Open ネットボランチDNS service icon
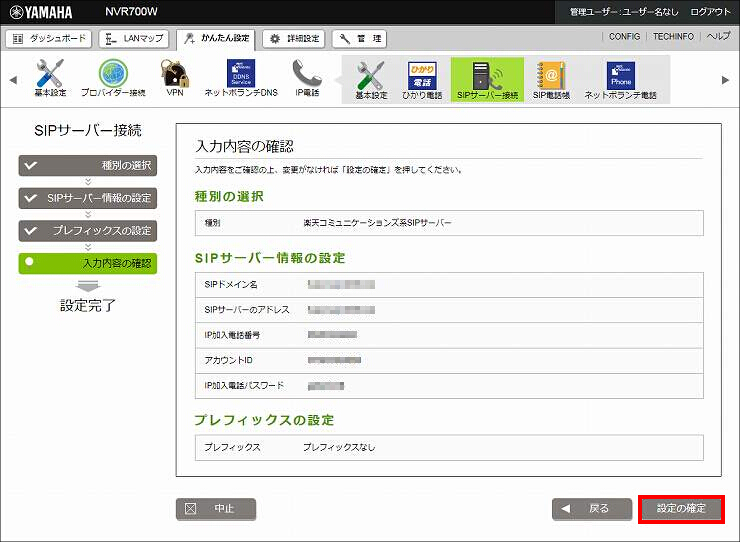Image resolution: width=740 pixels, height=542 pixels. click(241, 78)
